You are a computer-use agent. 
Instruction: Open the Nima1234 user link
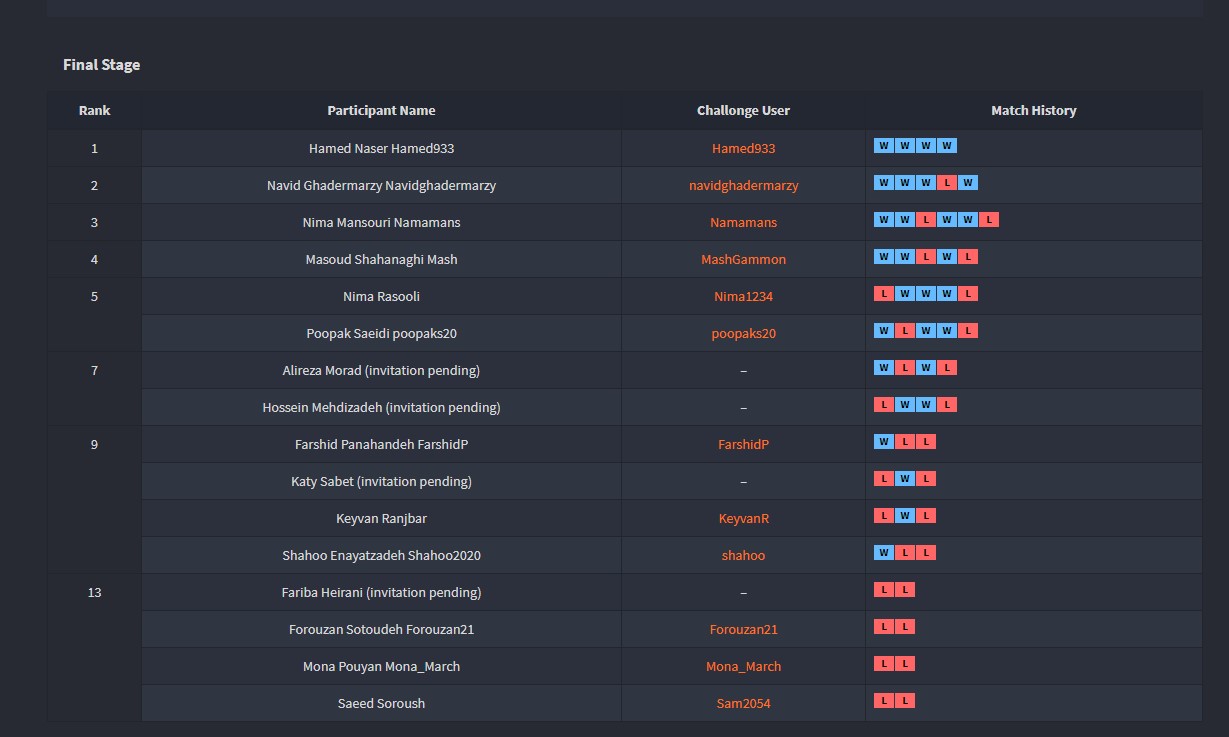pyautogui.click(x=743, y=296)
